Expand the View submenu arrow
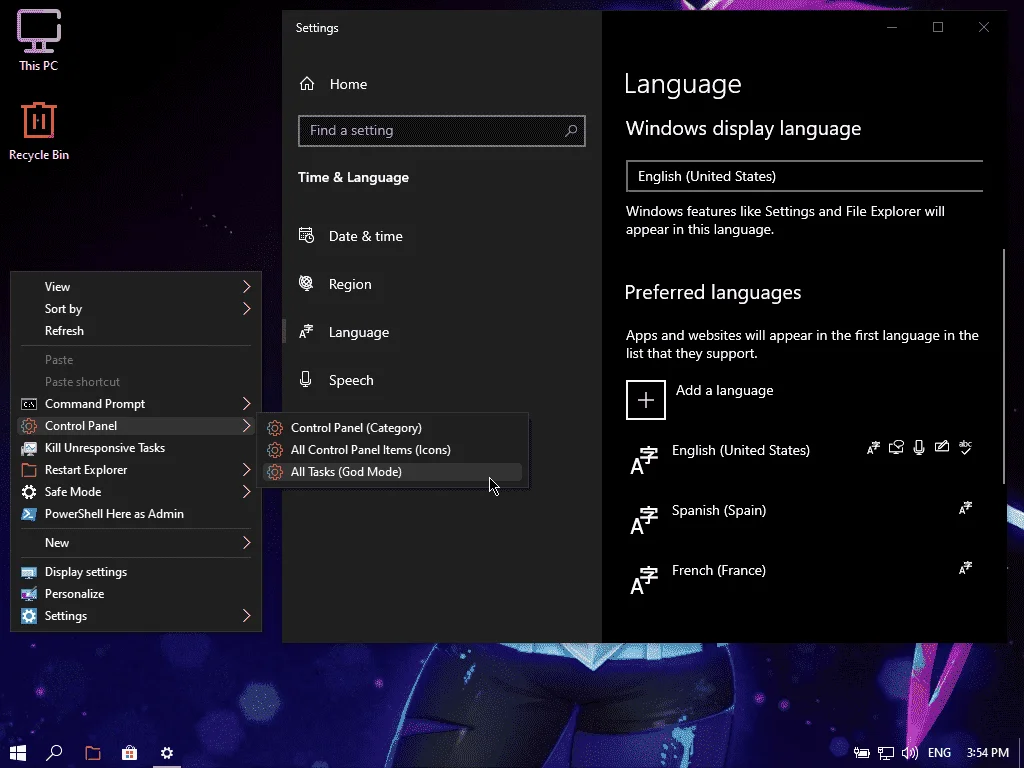Image resolution: width=1024 pixels, height=768 pixels. pos(246,287)
